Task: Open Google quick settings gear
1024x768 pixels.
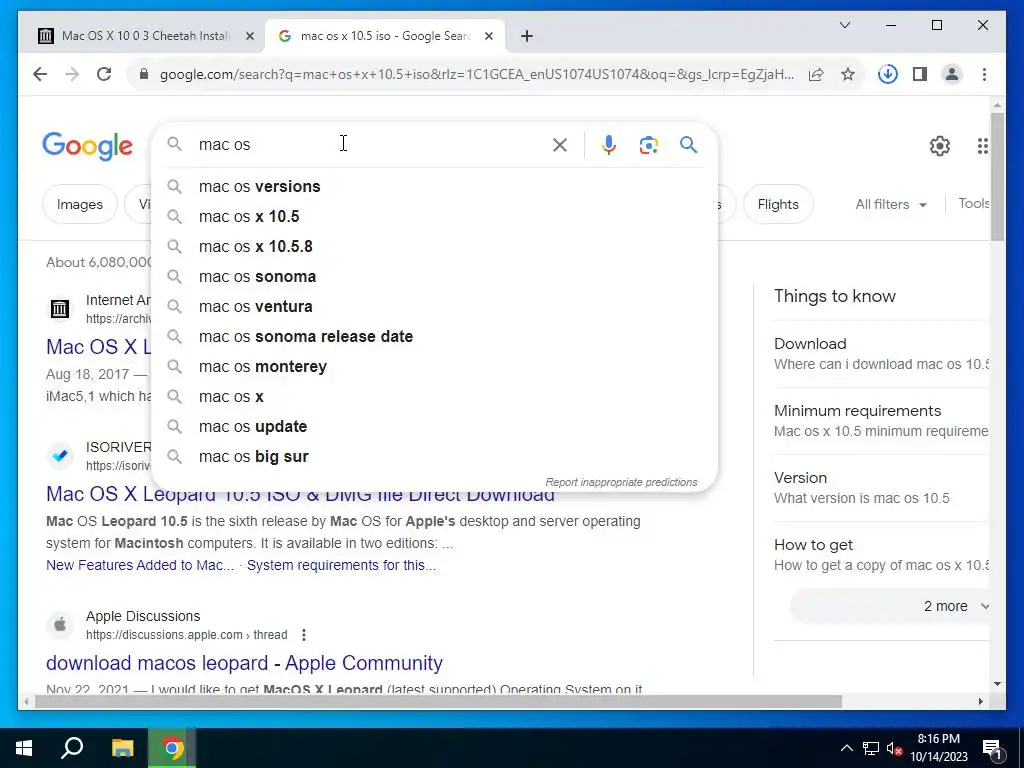Action: (940, 146)
